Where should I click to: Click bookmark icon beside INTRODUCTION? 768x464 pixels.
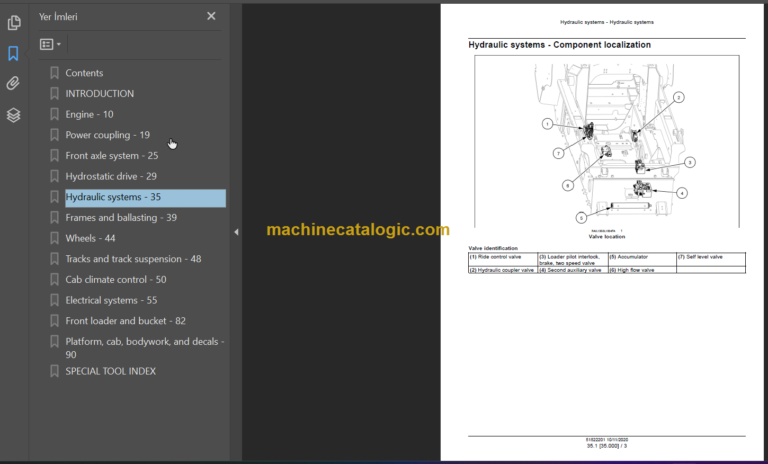point(54,94)
